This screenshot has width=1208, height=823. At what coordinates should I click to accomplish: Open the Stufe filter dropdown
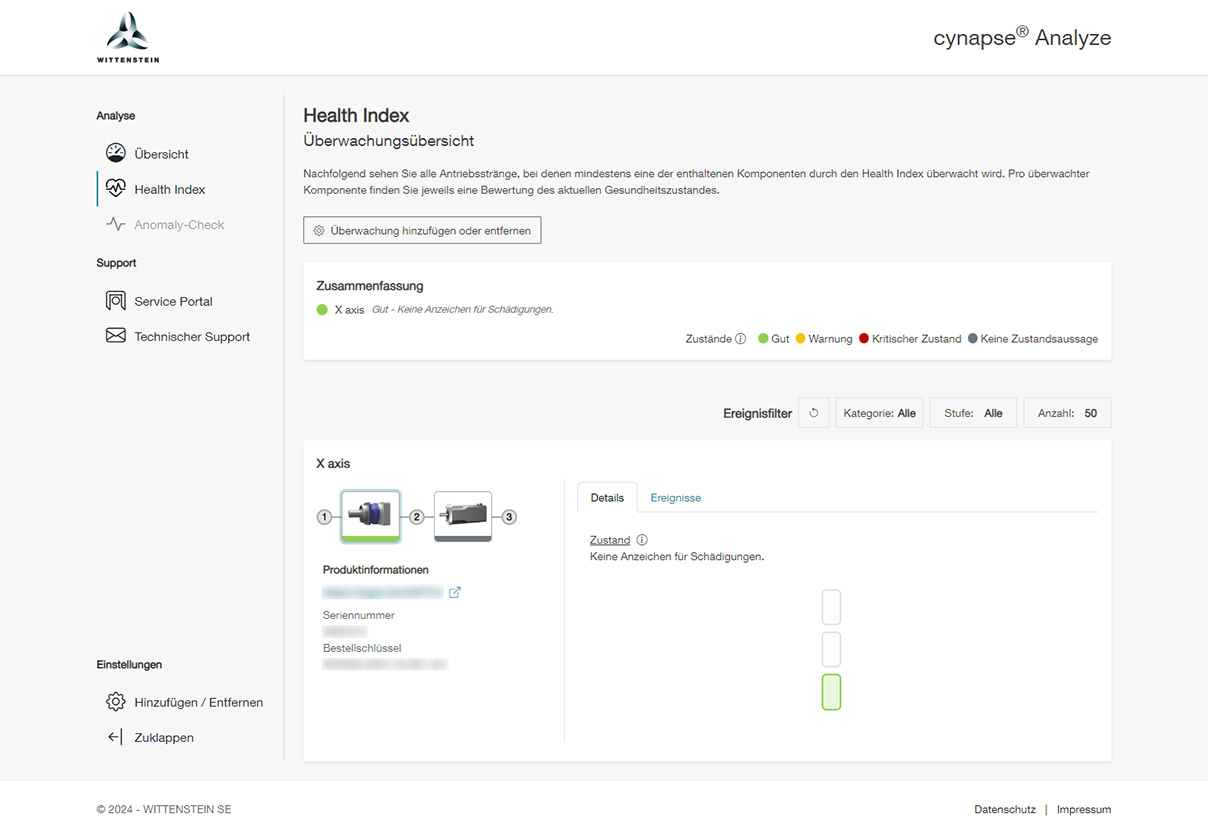[973, 413]
